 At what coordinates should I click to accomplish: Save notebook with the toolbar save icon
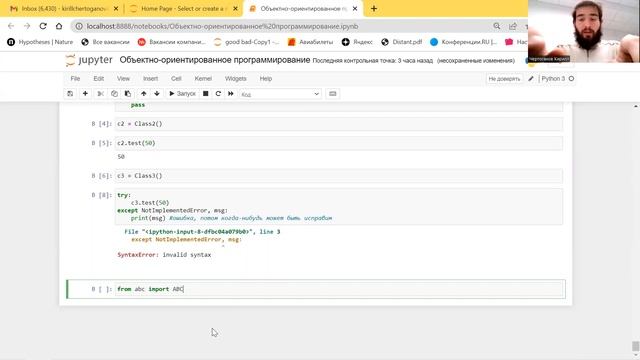click(70, 94)
